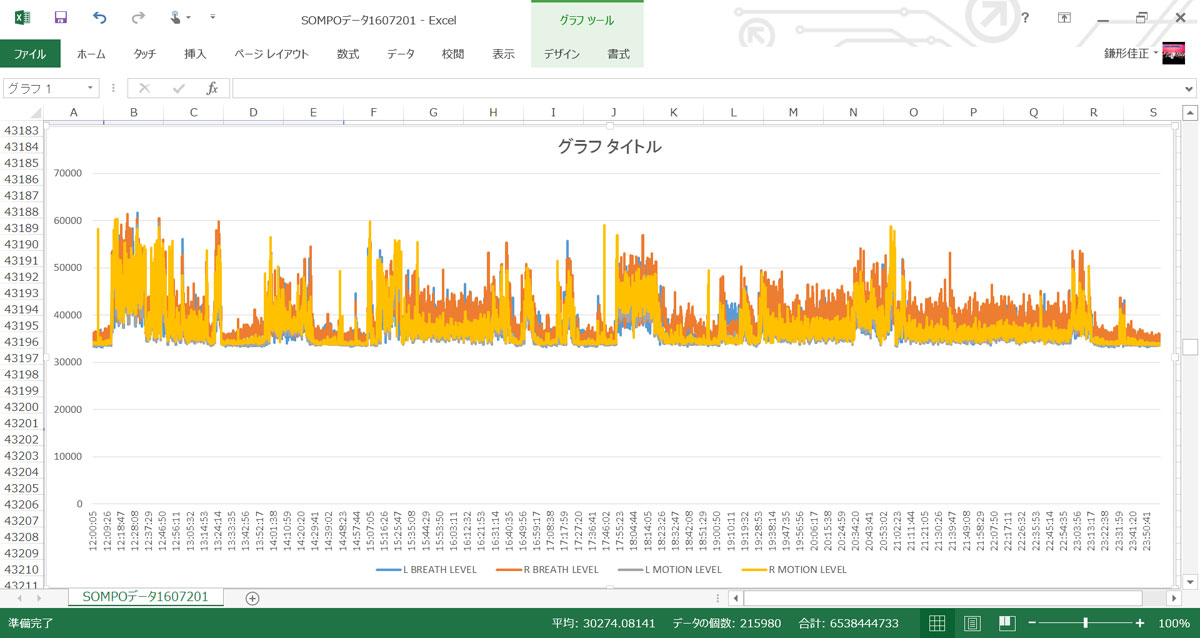1200x638 pixels.
Task: Open the ファイル tab
Action: coord(30,54)
